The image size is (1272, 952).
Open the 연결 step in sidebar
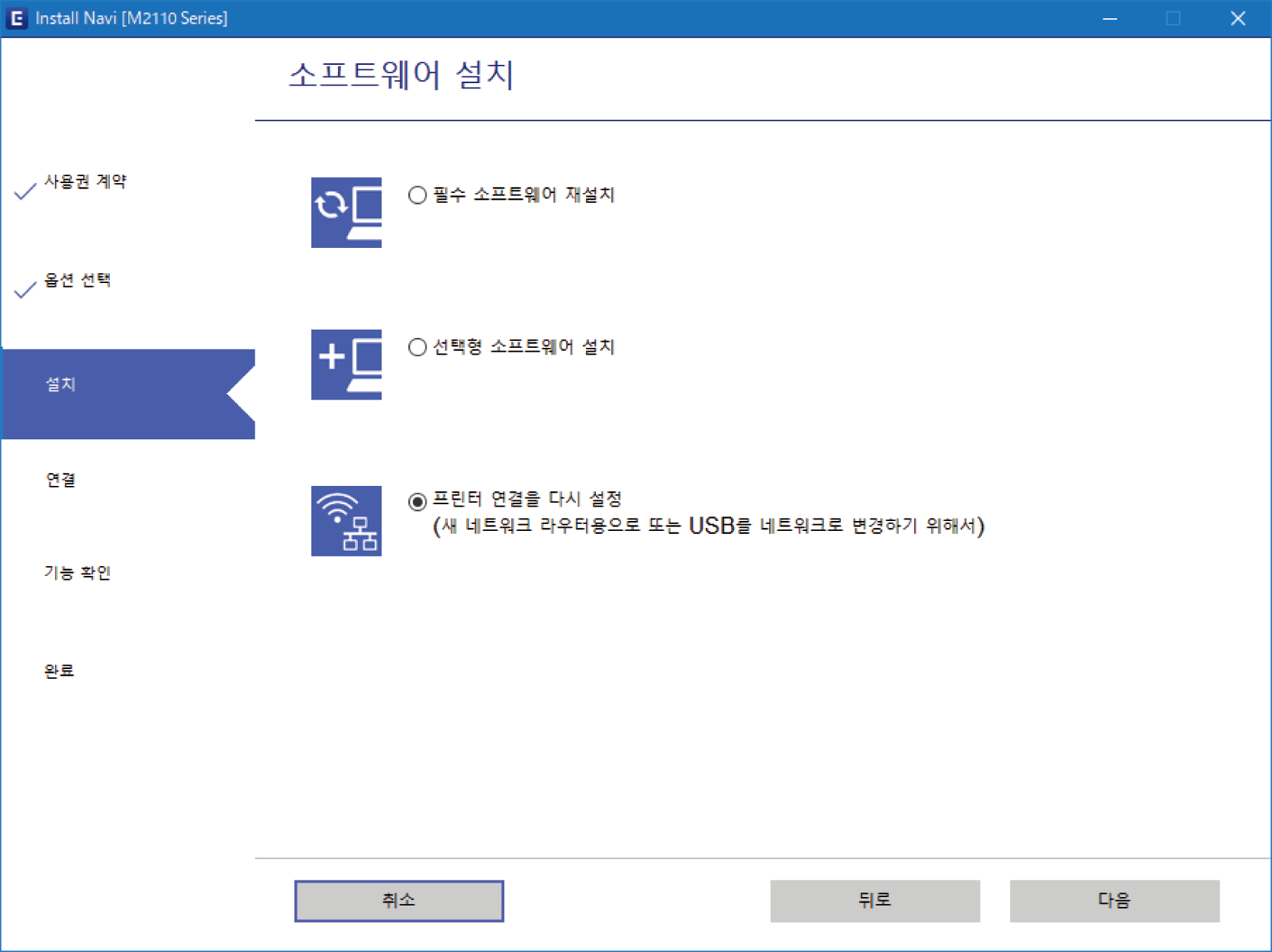[61, 480]
